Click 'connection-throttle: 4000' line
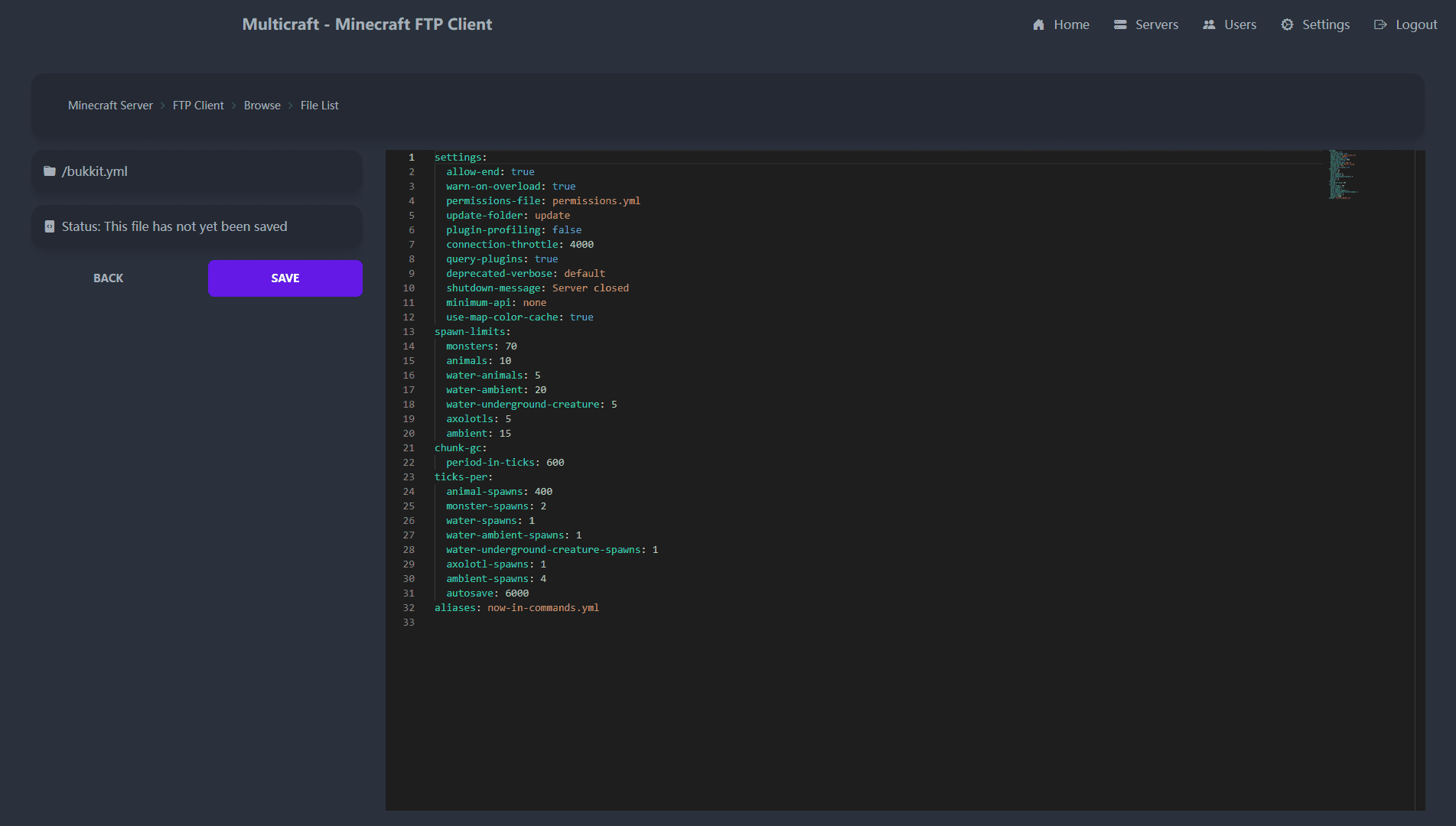Viewport: 1456px width, 826px height. (520, 245)
